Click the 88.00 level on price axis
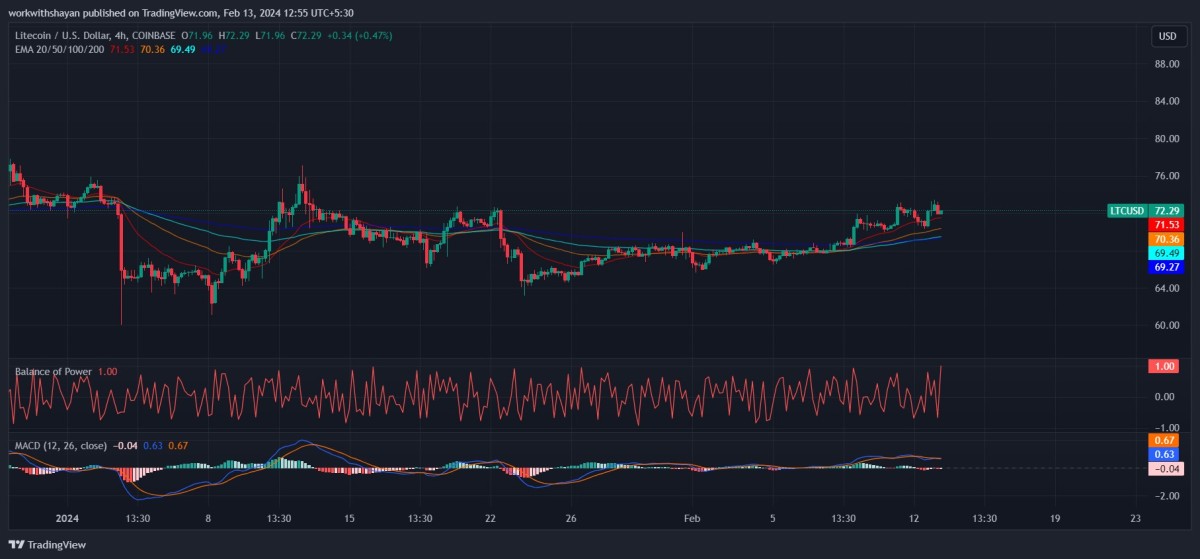Viewport: 1200px width, 559px height. tap(1166, 64)
